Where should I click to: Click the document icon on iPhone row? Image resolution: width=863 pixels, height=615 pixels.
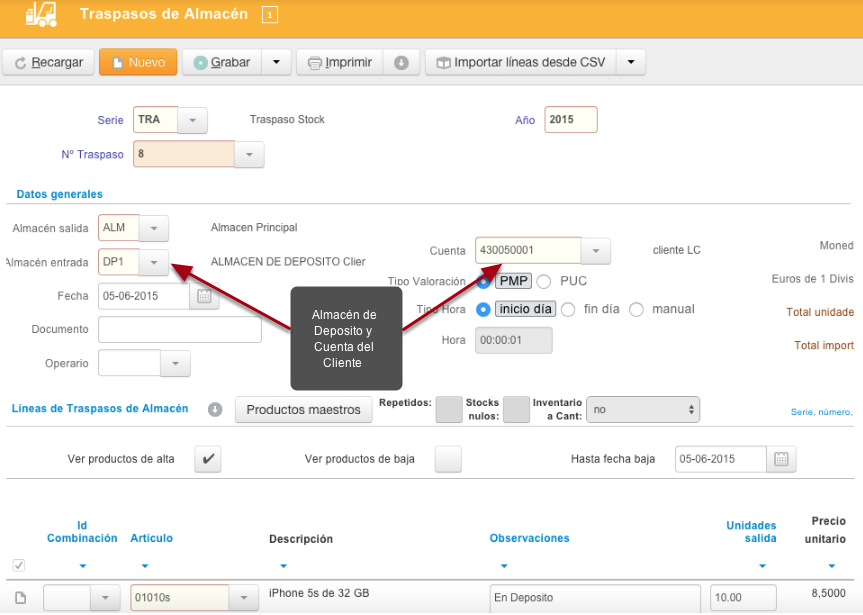(20, 597)
